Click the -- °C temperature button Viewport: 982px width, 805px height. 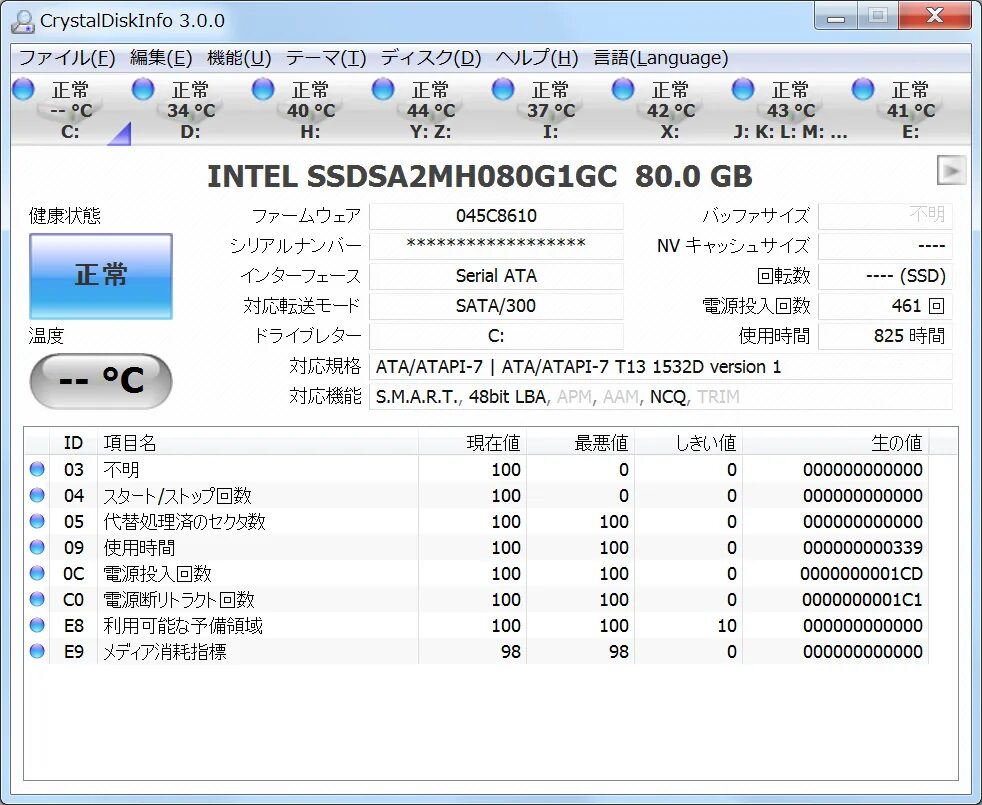click(x=101, y=381)
